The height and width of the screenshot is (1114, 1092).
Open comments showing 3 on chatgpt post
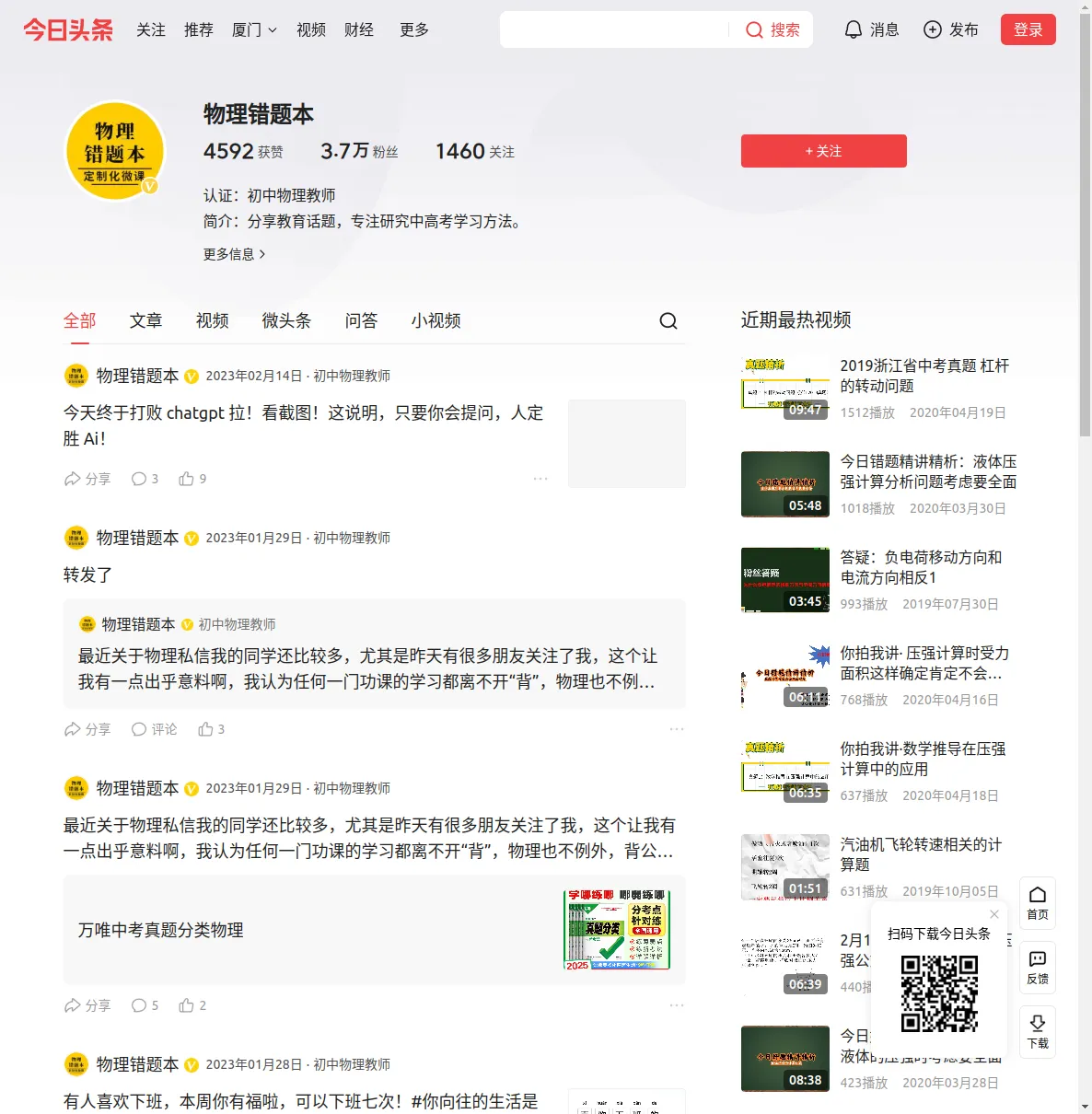(145, 479)
